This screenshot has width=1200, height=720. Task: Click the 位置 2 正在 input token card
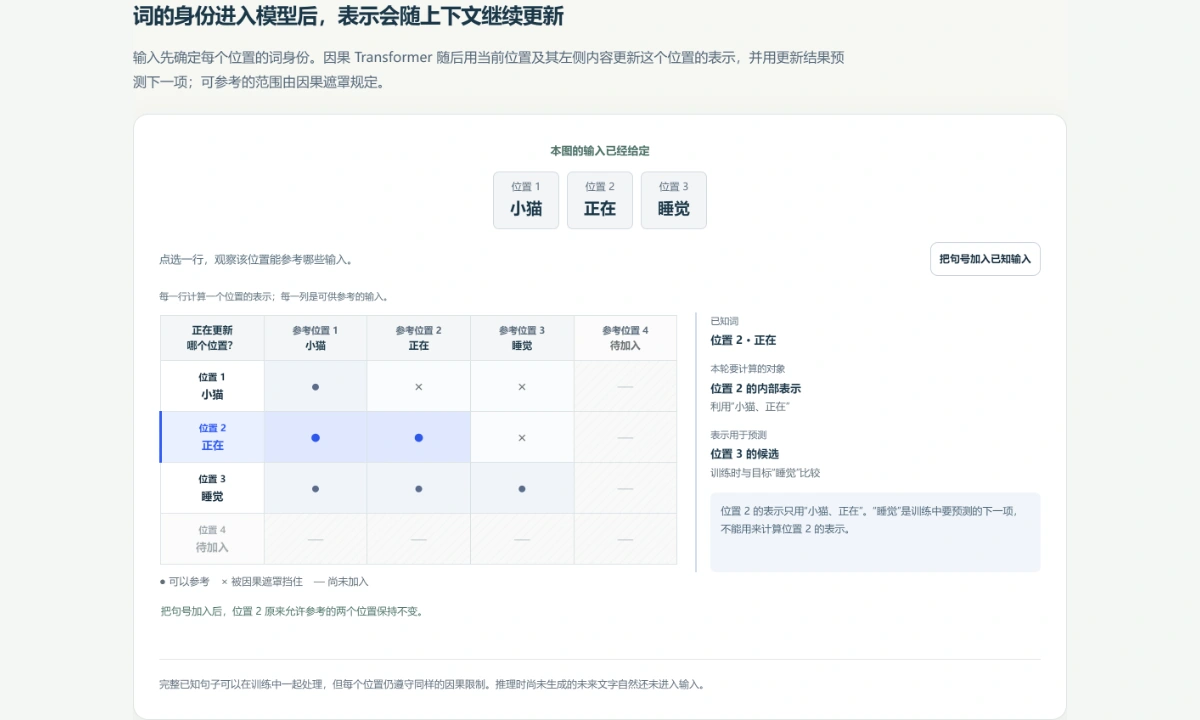point(600,200)
